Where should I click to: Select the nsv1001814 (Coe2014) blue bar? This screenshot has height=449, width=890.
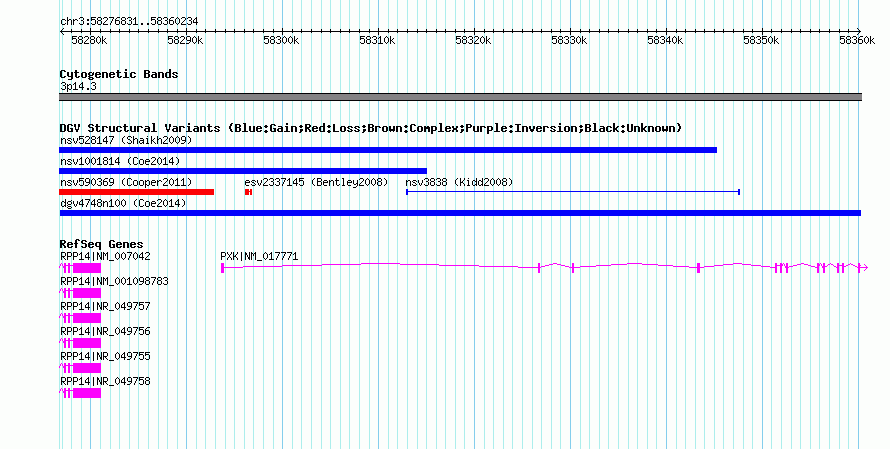(243, 171)
